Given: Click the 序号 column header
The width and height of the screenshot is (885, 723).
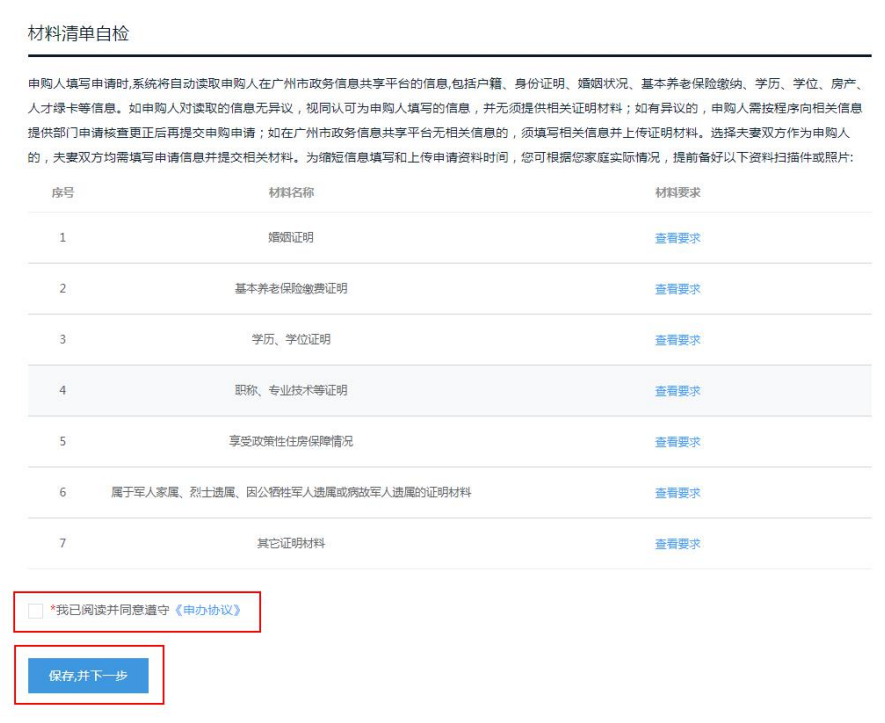Looking at the screenshot, I should [62, 193].
